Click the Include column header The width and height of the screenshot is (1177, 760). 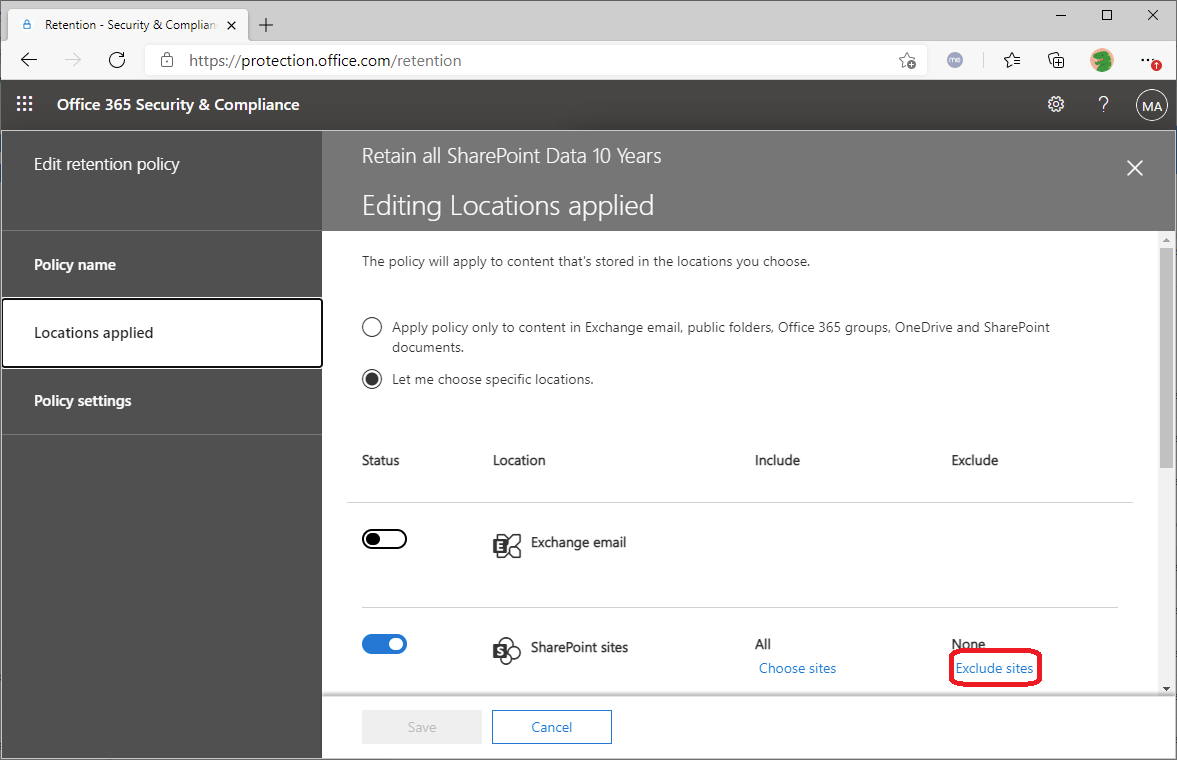click(x=777, y=460)
